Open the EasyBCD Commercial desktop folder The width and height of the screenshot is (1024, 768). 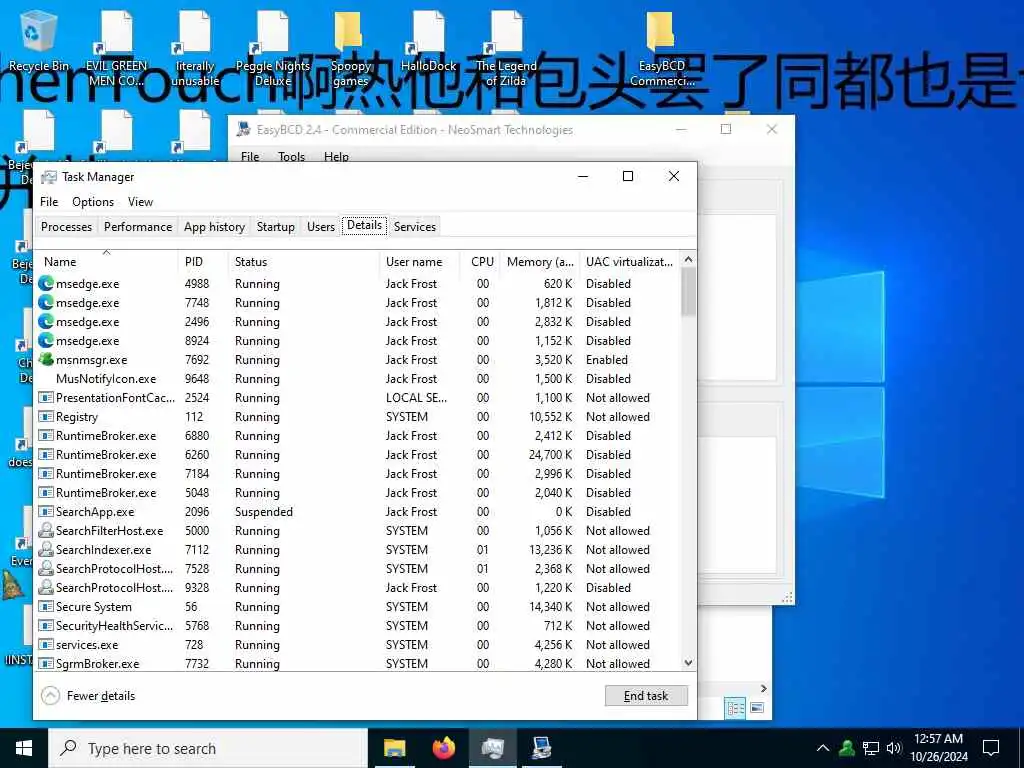[662, 49]
